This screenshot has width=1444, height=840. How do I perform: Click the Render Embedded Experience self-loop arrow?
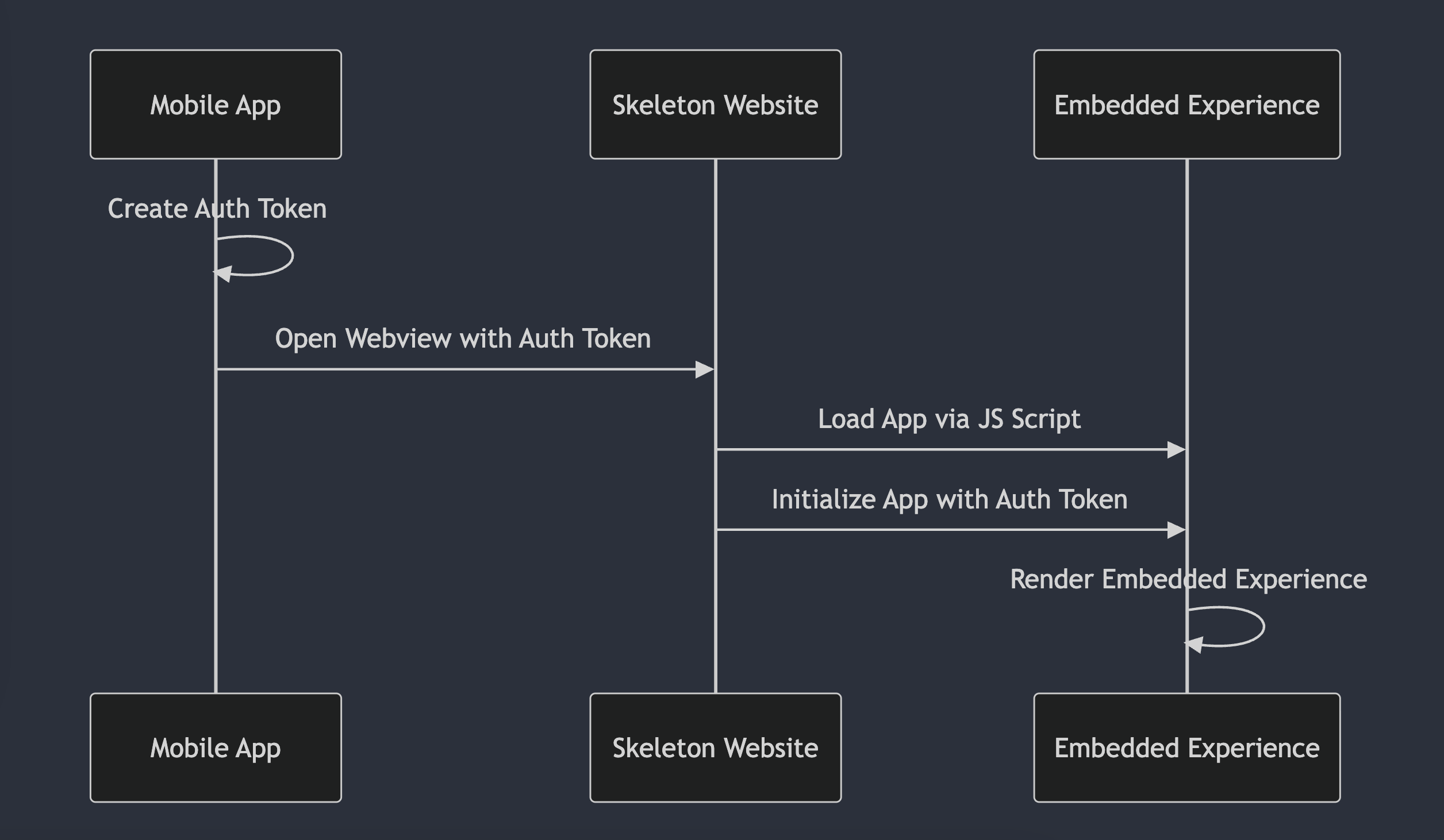click(x=1263, y=626)
